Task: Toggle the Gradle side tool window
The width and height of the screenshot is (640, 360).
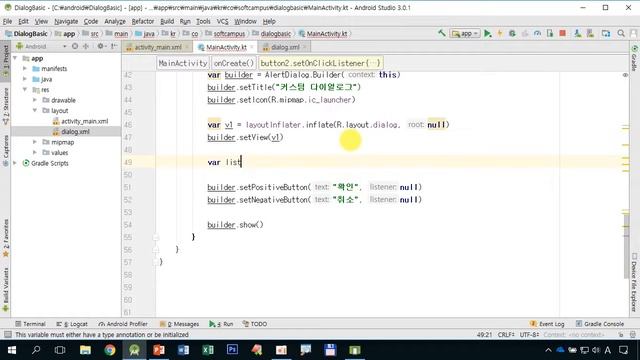Action: 634,58
